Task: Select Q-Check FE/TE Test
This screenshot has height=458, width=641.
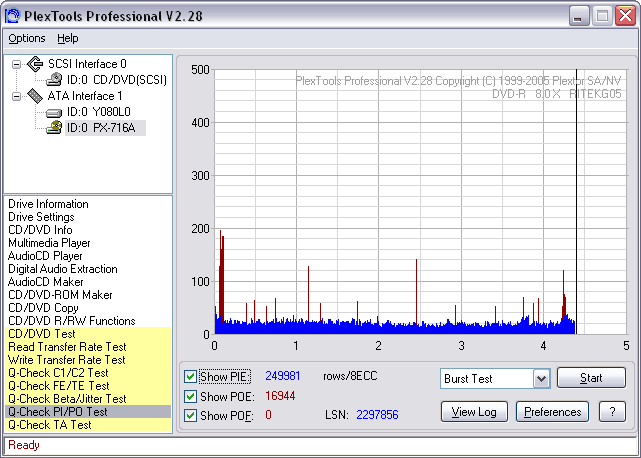Action: coord(88,386)
